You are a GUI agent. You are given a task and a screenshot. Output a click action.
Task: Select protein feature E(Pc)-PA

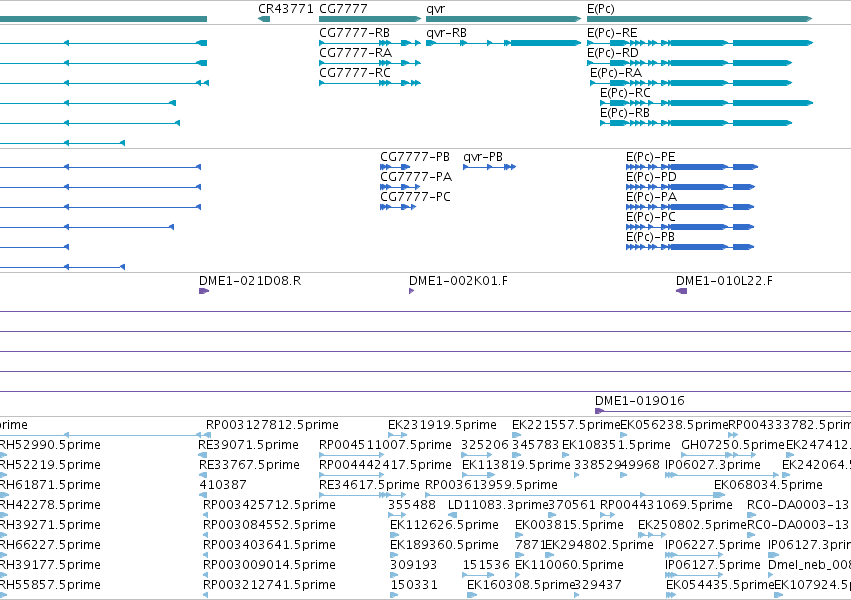[652, 197]
